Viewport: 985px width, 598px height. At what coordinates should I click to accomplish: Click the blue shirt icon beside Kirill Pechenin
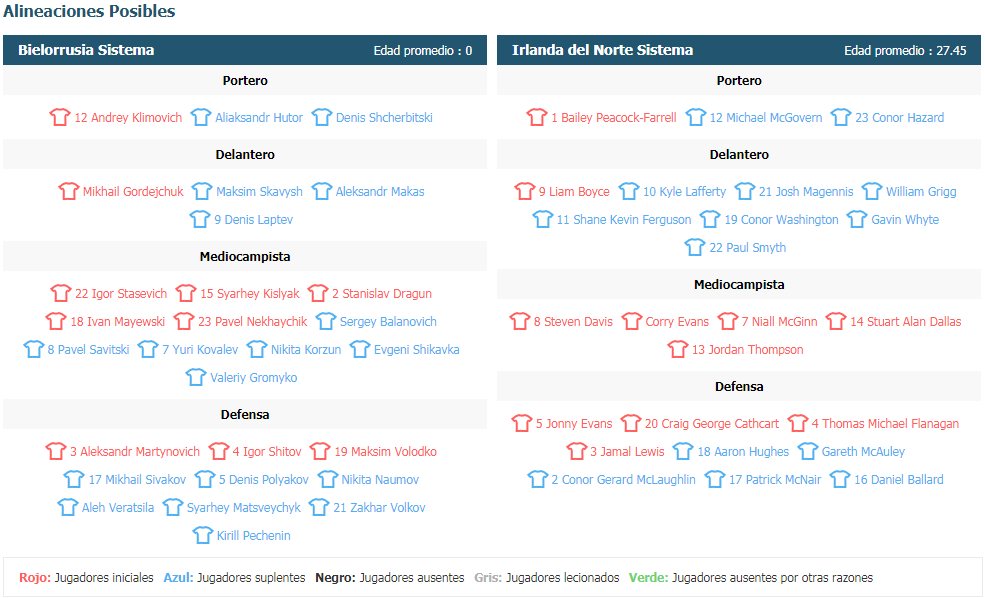[x=202, y=535]
